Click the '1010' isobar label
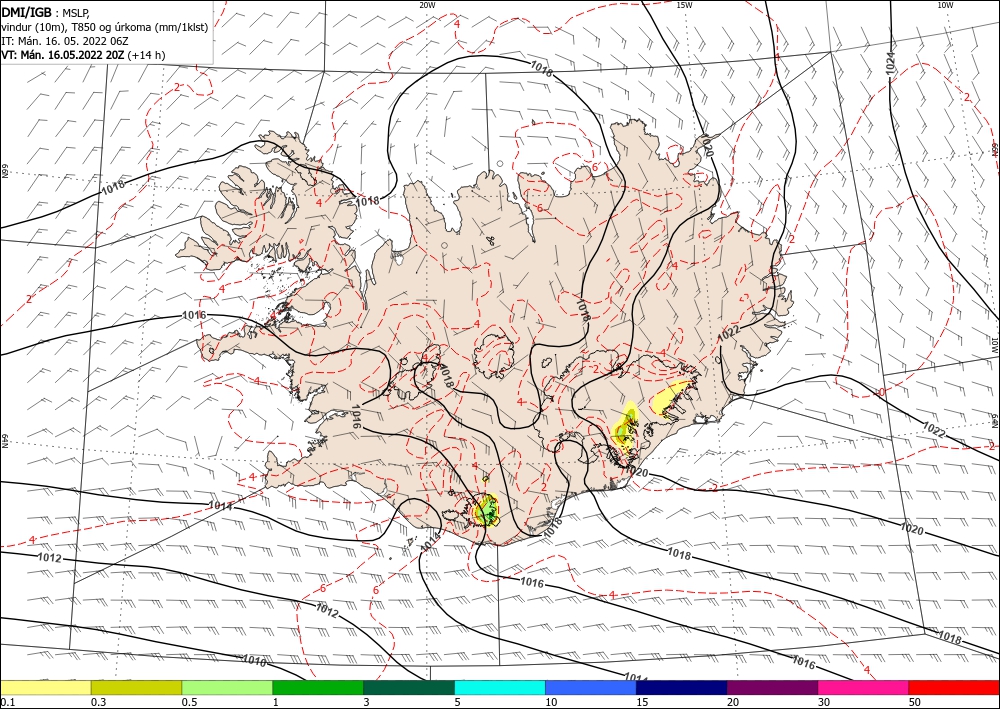This screenshot has height=709, width=1000. (254, 662)
